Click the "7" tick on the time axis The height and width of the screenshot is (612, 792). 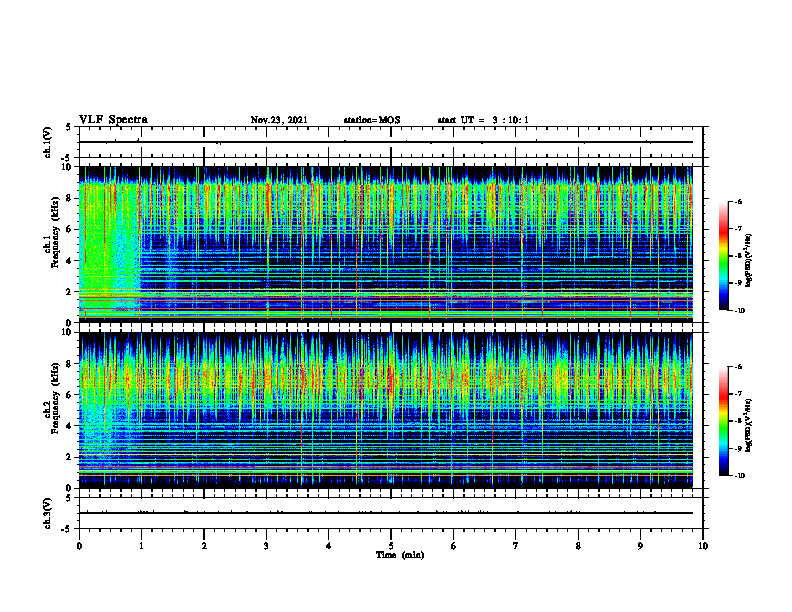point(516,546)
